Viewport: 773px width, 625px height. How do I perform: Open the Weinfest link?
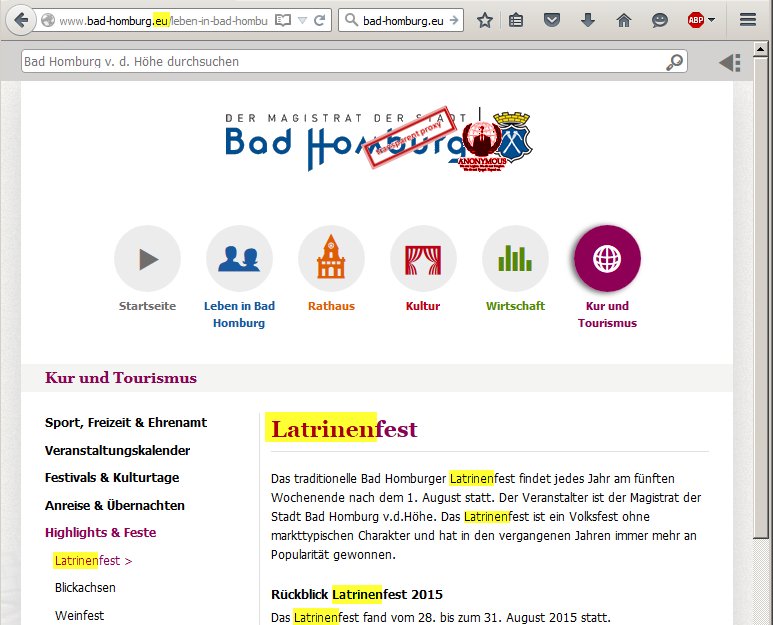click(79, 615)
